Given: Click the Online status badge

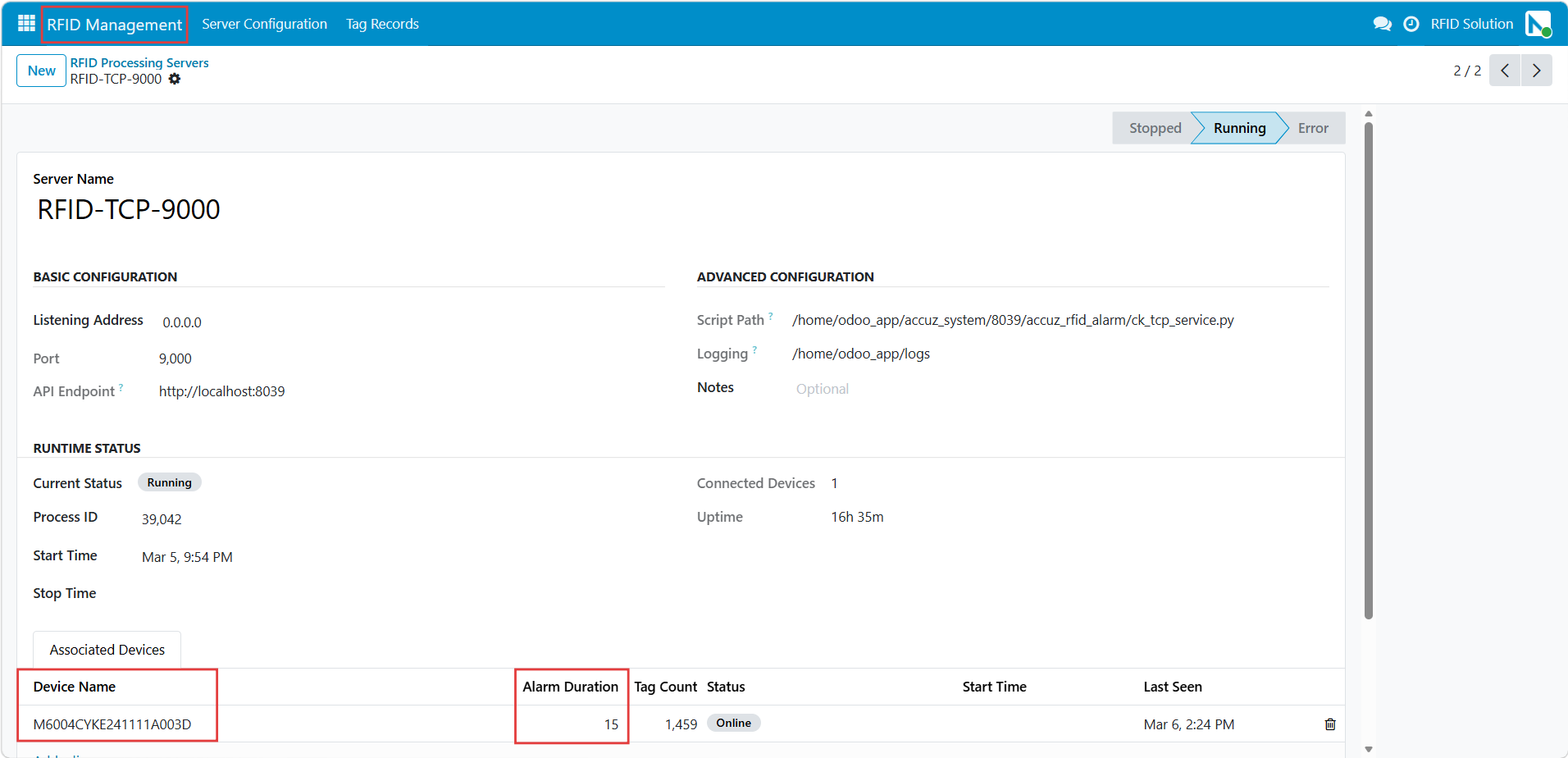Looking at the screenshot, I should coord(733,723).
